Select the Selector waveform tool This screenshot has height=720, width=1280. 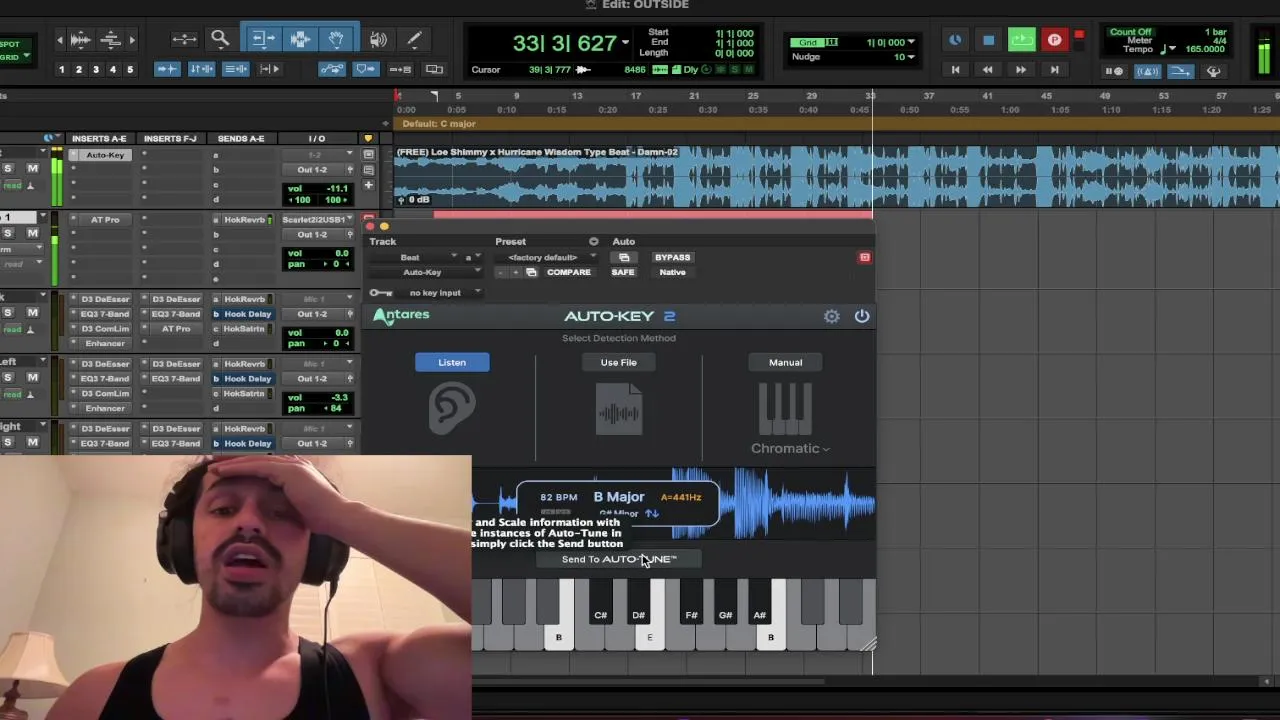[300, 40]
